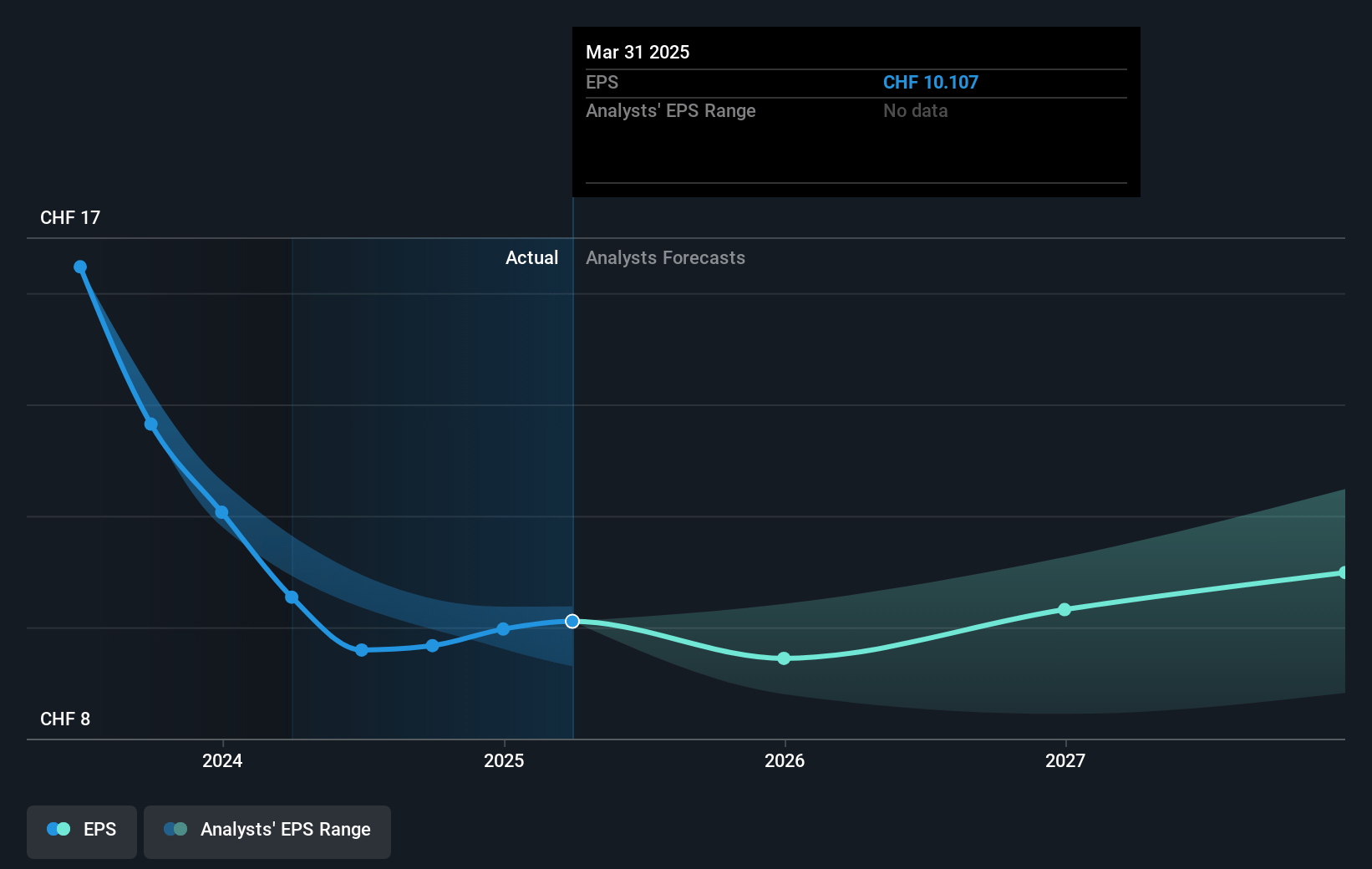Click the EPS legend color dots
The image size is (1372, 869).
tap(58, 829)
